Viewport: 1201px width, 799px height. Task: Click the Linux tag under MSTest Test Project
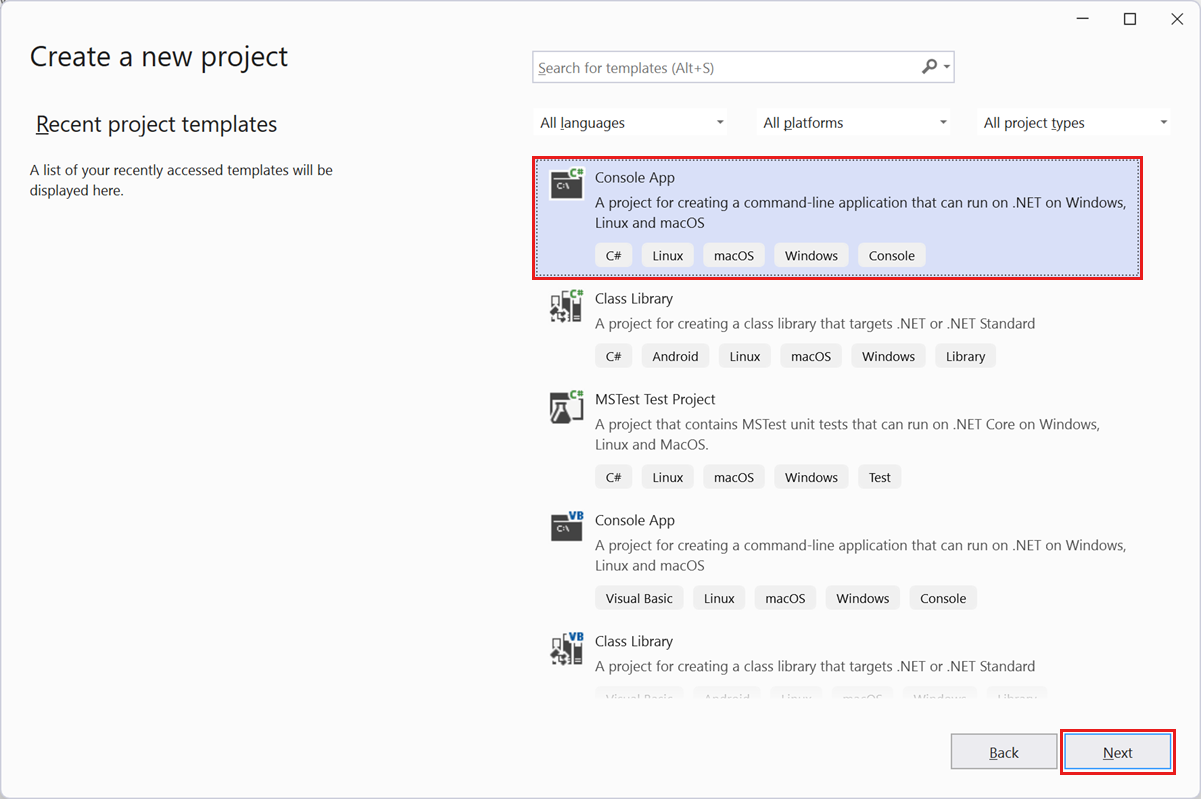[x=667, y=477]
